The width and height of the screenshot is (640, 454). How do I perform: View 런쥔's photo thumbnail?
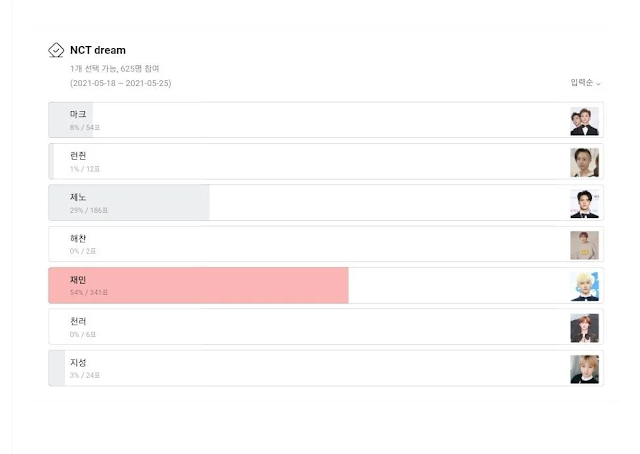584,162
